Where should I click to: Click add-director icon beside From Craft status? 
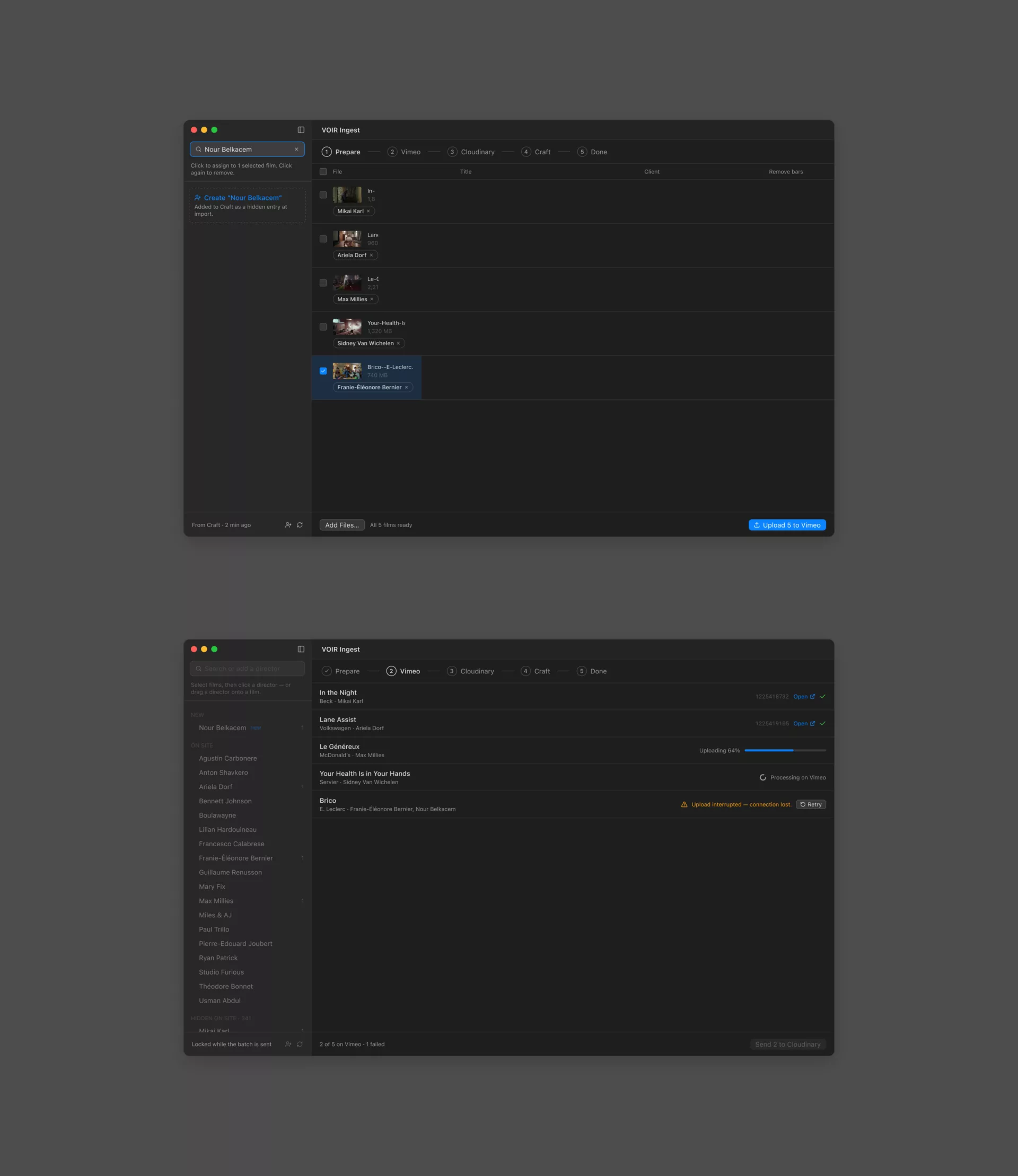coord(288,525)
